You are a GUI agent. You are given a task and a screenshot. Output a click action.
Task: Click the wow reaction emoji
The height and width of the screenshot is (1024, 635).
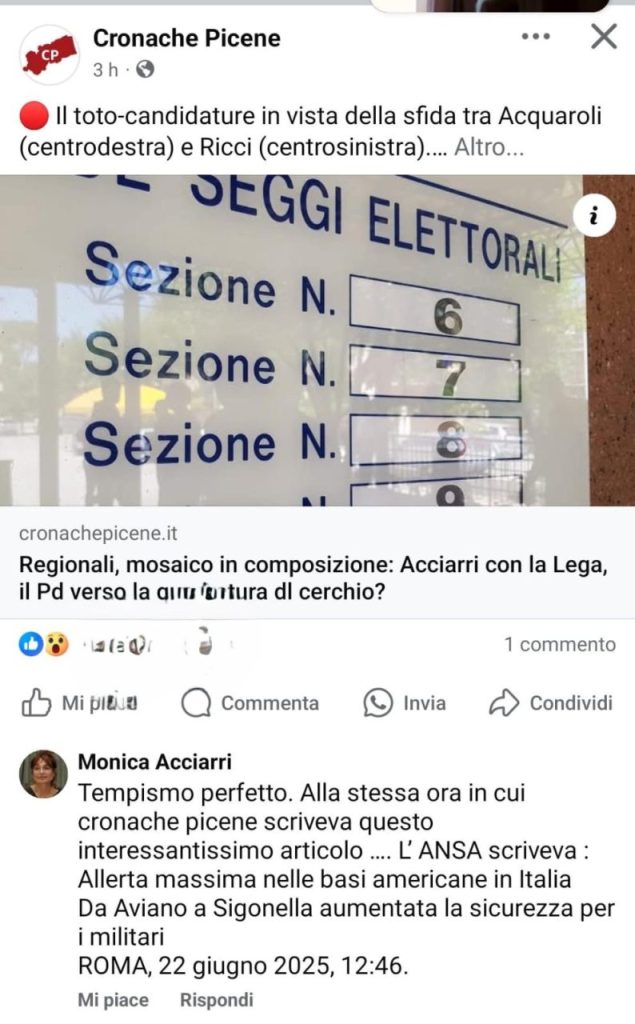57,645
